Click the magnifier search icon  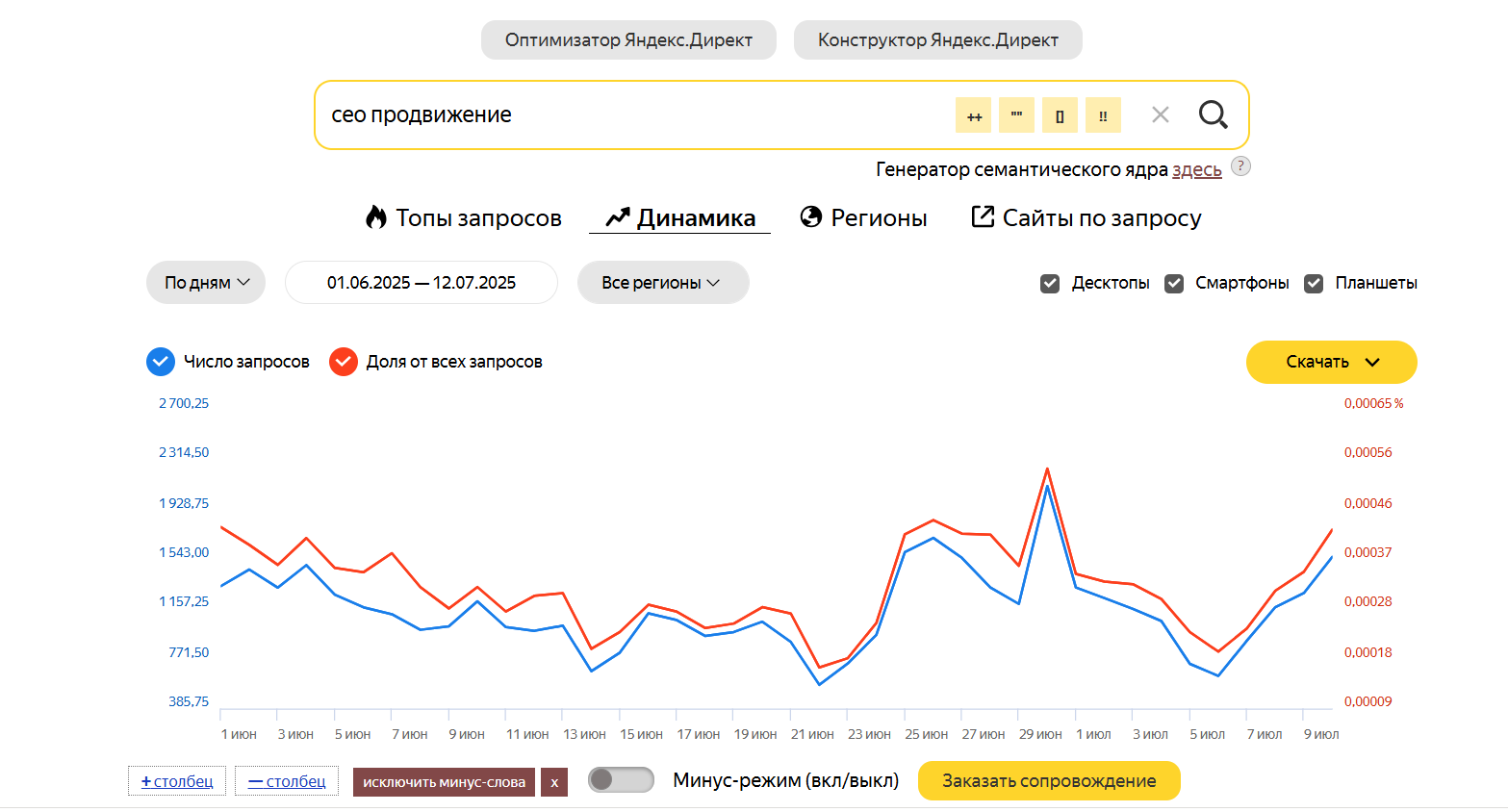coord(1213,114)
